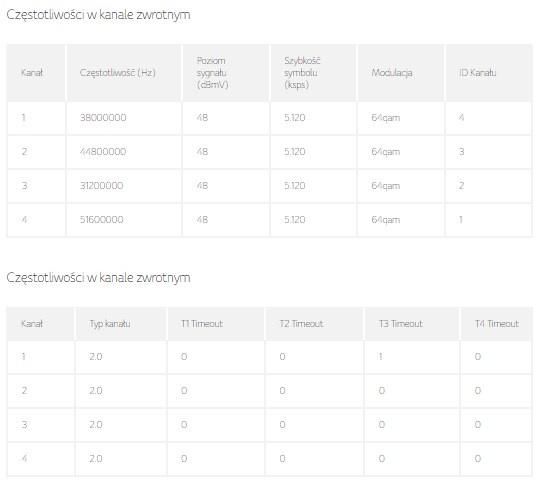Click the T1 Timeout column header

point(202,324)
